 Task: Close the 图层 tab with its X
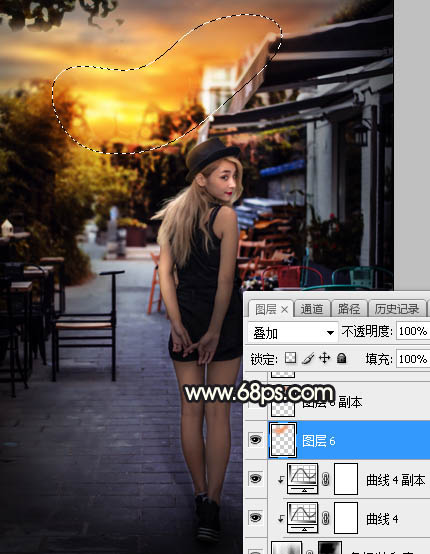[x=285, y=310]
